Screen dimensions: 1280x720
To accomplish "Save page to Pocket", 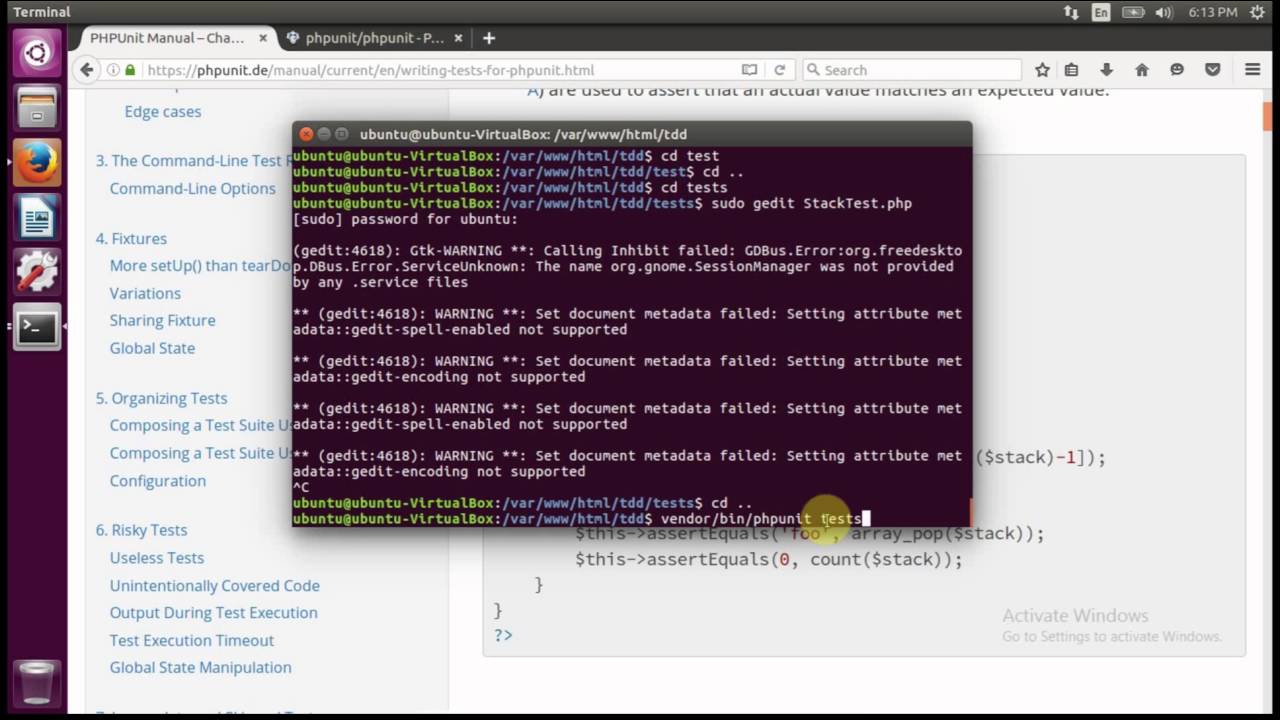I will (1212, 70).
